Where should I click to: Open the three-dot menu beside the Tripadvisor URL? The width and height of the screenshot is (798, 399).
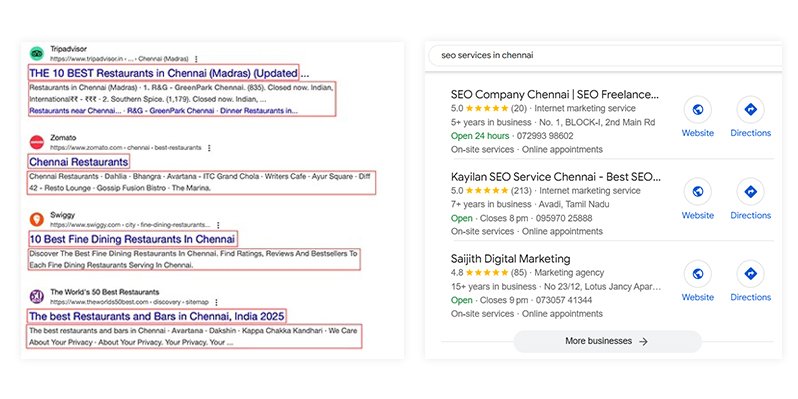(x=196, y=59)
